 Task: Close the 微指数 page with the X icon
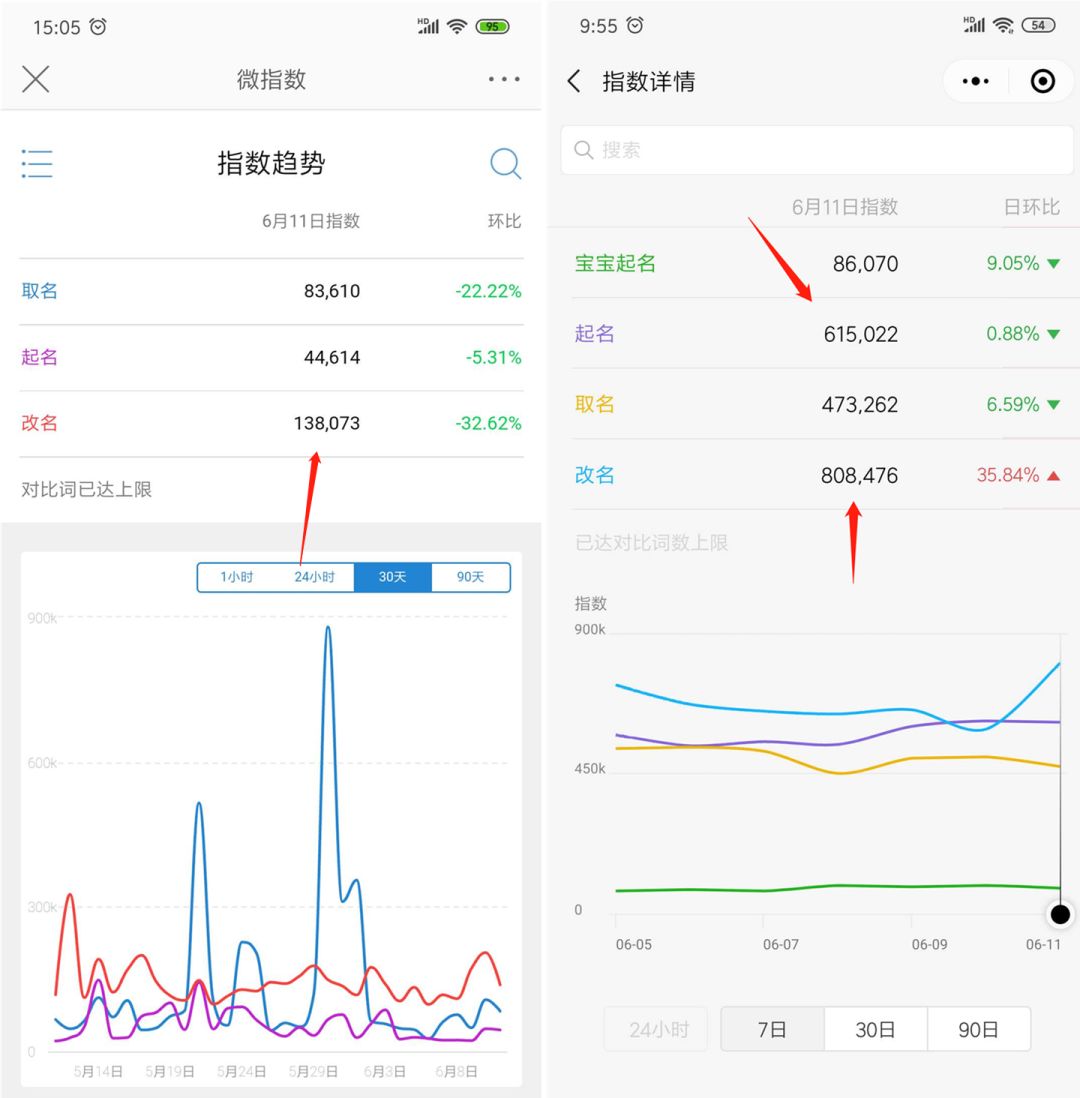click(x=36, y=79)
